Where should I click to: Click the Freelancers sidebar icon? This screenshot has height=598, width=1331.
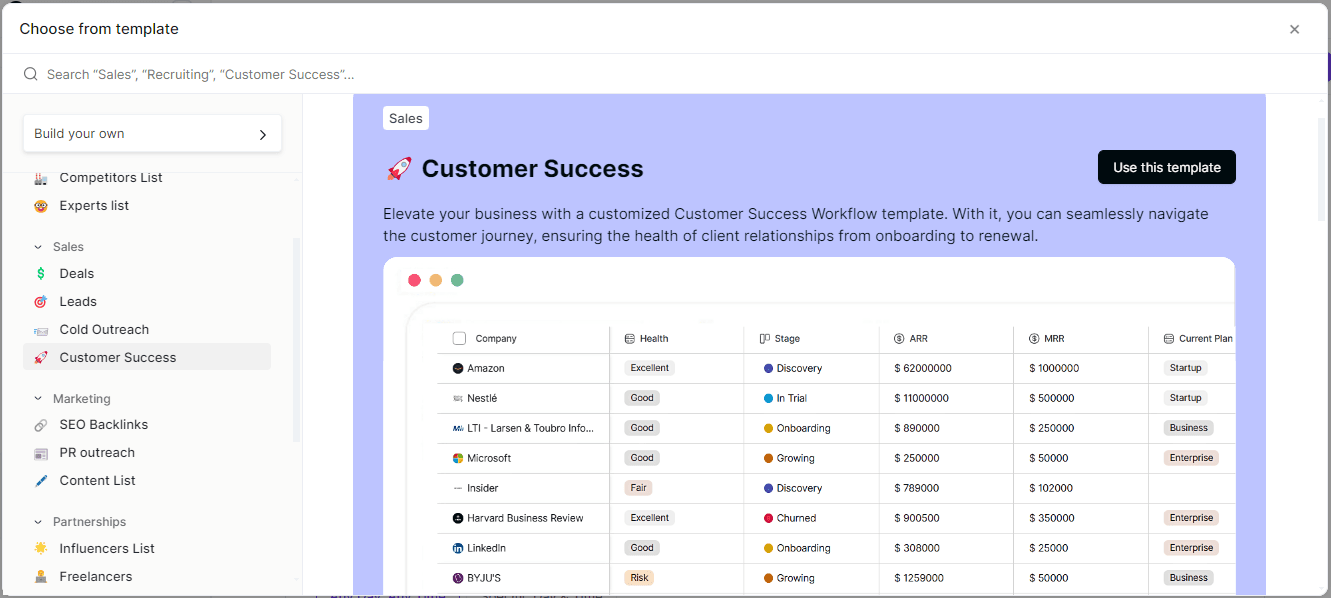click(x=39, y=576)
